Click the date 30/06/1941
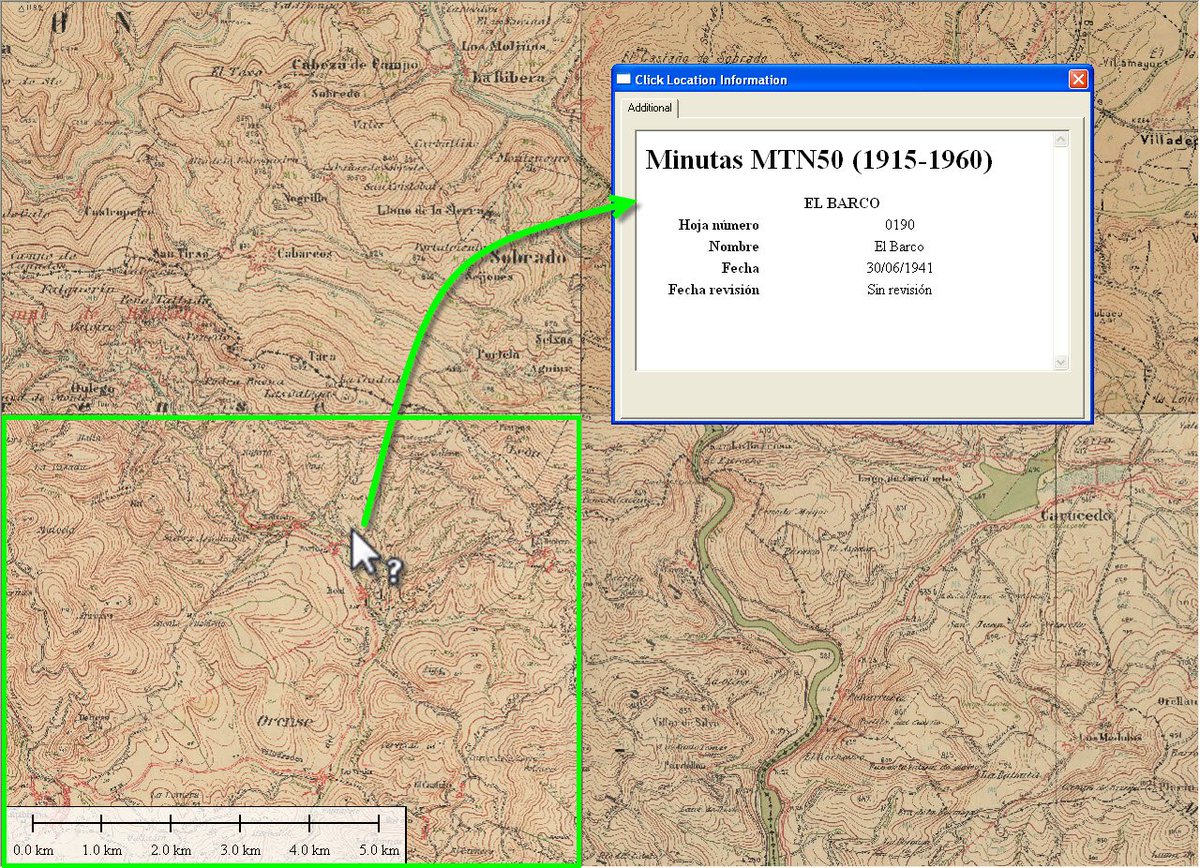Viewport: 1200px width, 868px height. [x=899, y=268]
